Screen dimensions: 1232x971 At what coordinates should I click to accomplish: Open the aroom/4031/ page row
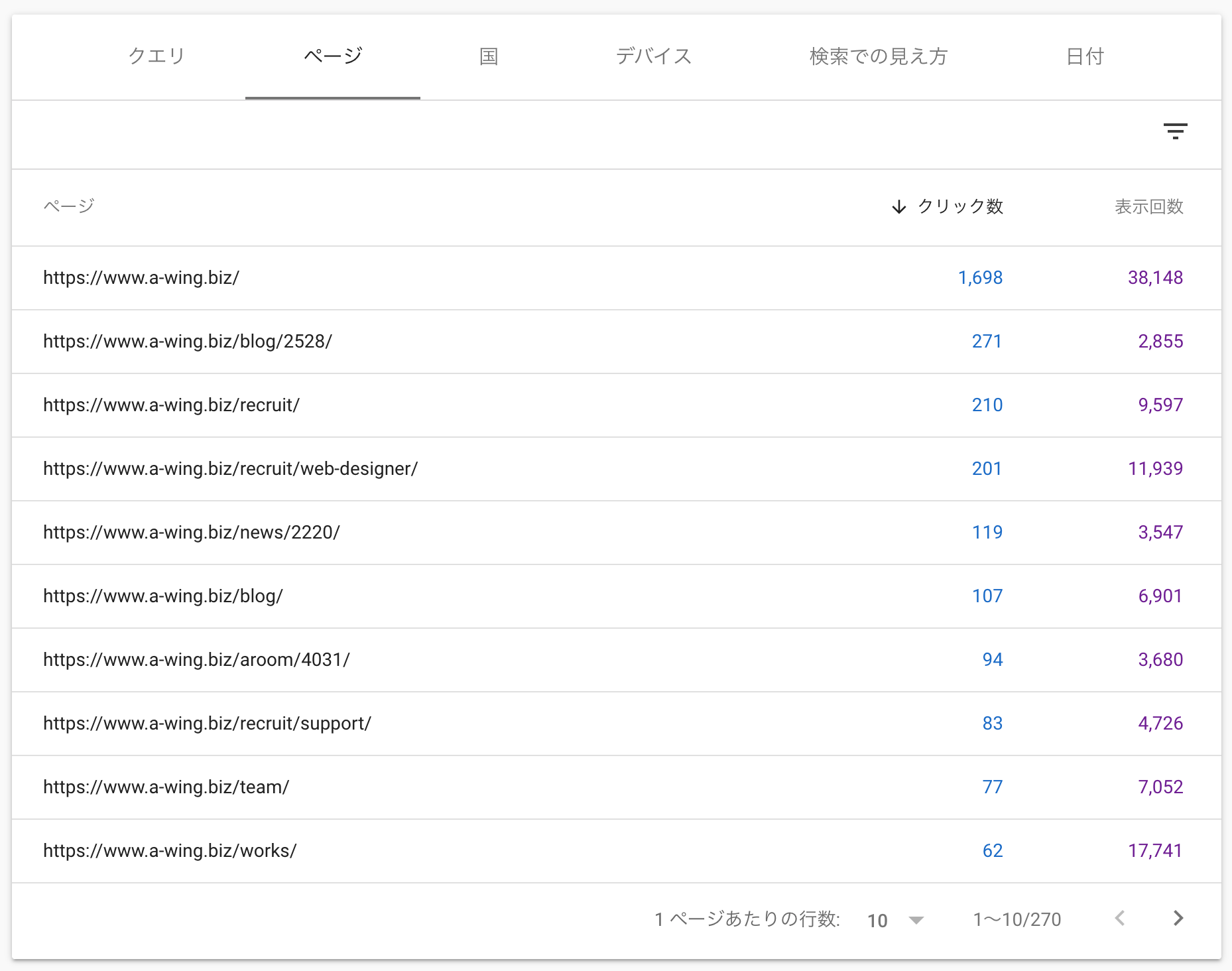pyautogui.click(x=196, y=660)
